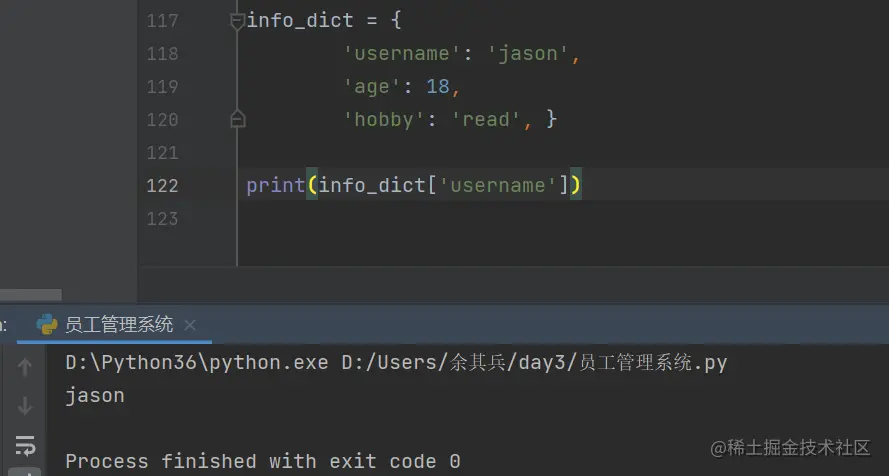Click the 'hobby' key on line 120
Viewport: 889px width, 476px height.
click(383, 120)
